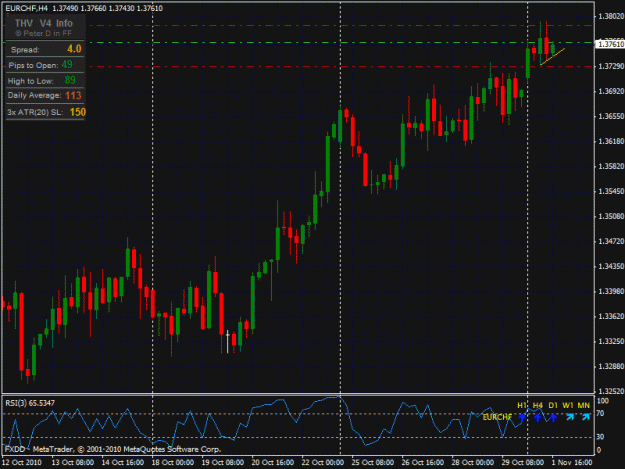Click the 1.36920 price axis label
This screenshot has width=625, height=469.
611,91
